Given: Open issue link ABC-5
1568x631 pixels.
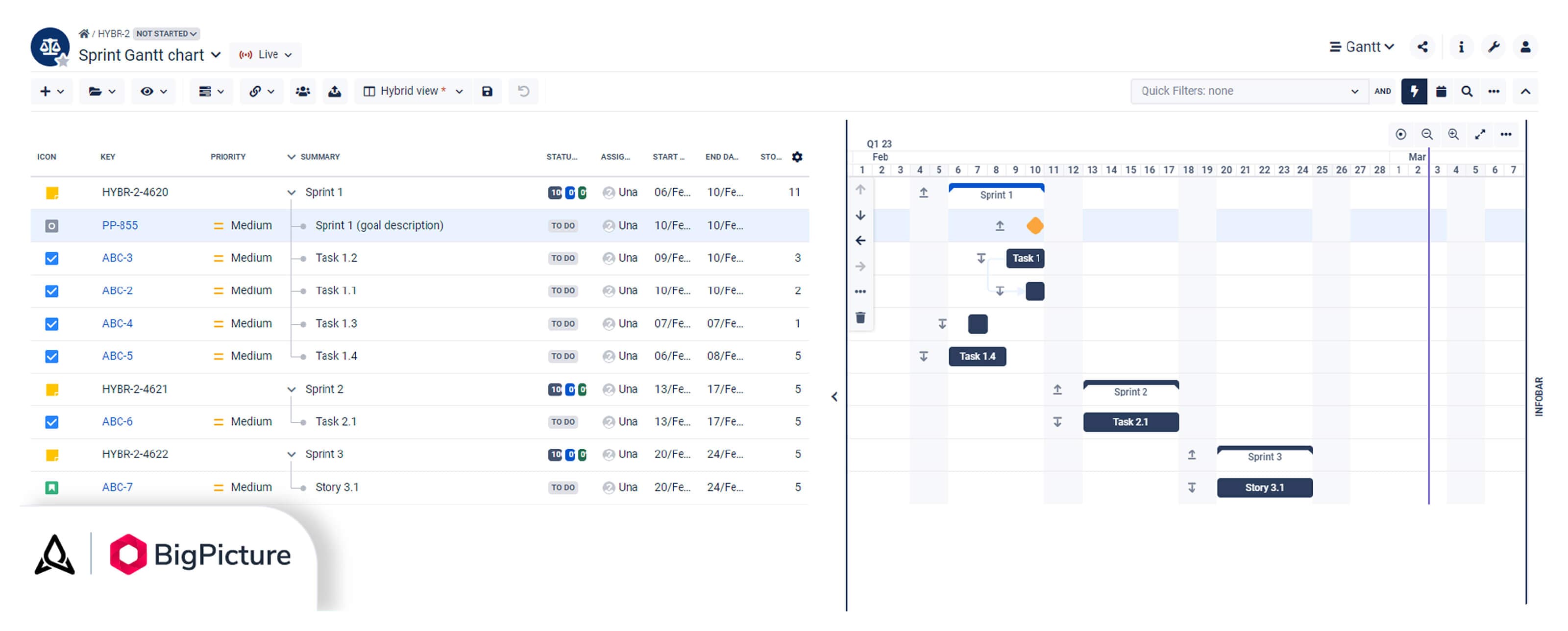Looking at the screenshot, I should point(118,356).
